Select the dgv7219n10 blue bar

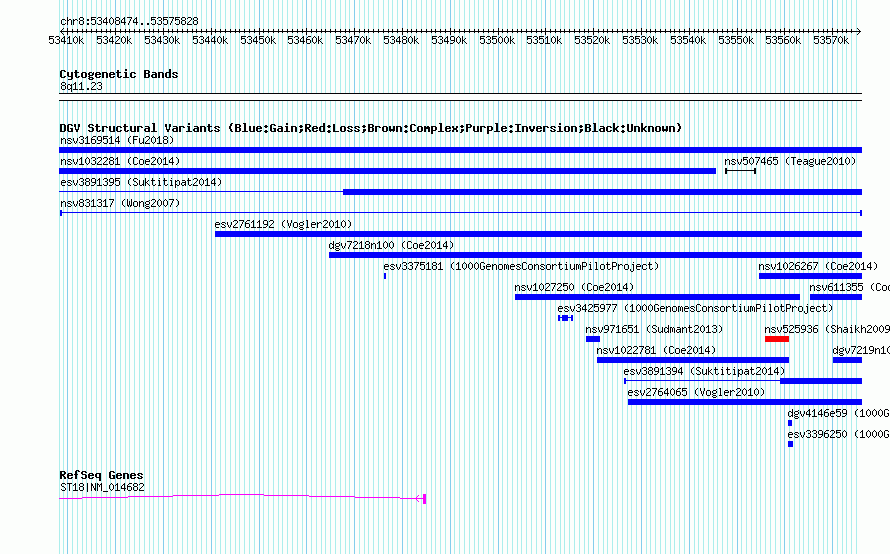pyautogui.click(x=847, y=360)
